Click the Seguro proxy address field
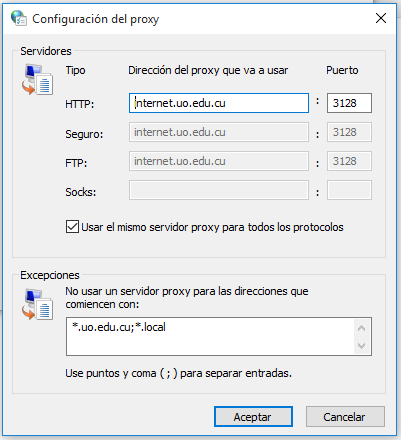Viewport: 401px width, 440px height. coord(219,132)
